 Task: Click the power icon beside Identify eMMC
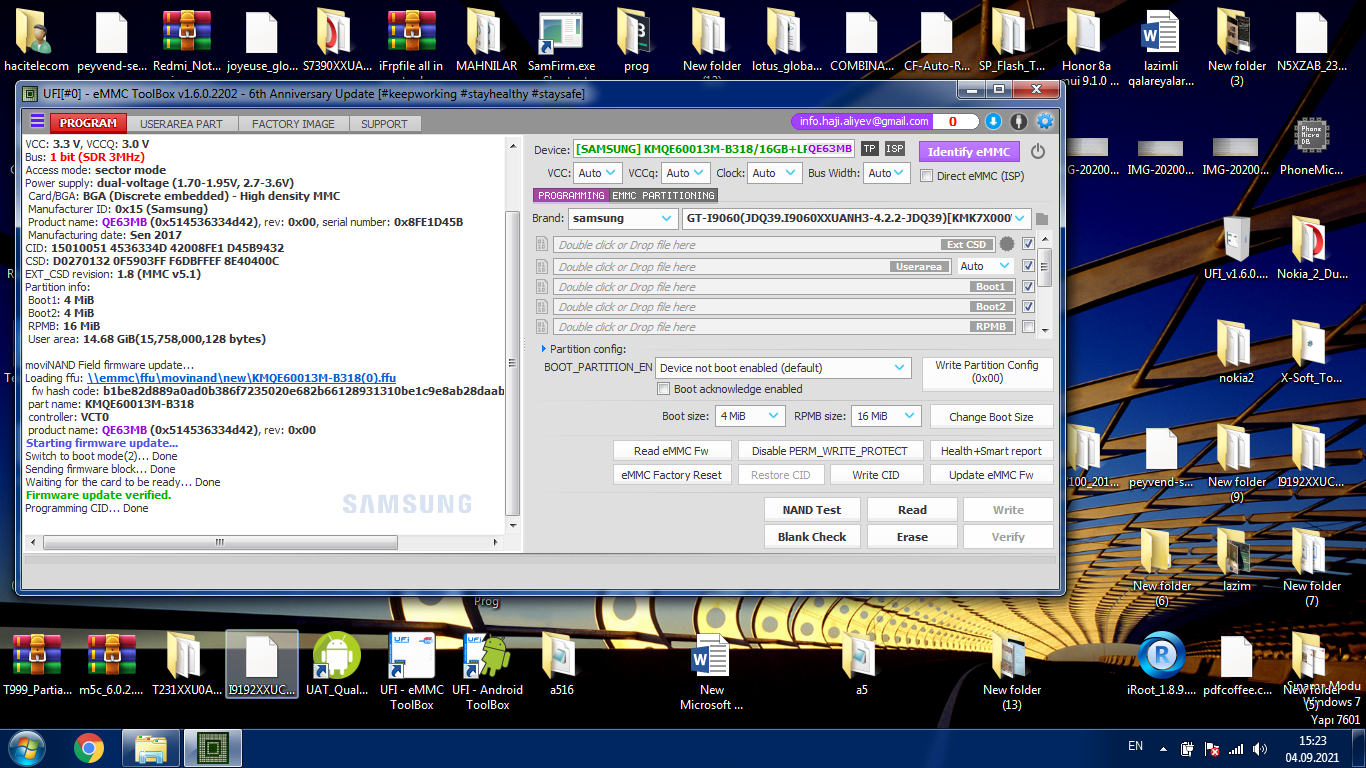(x=1038, y=151)
